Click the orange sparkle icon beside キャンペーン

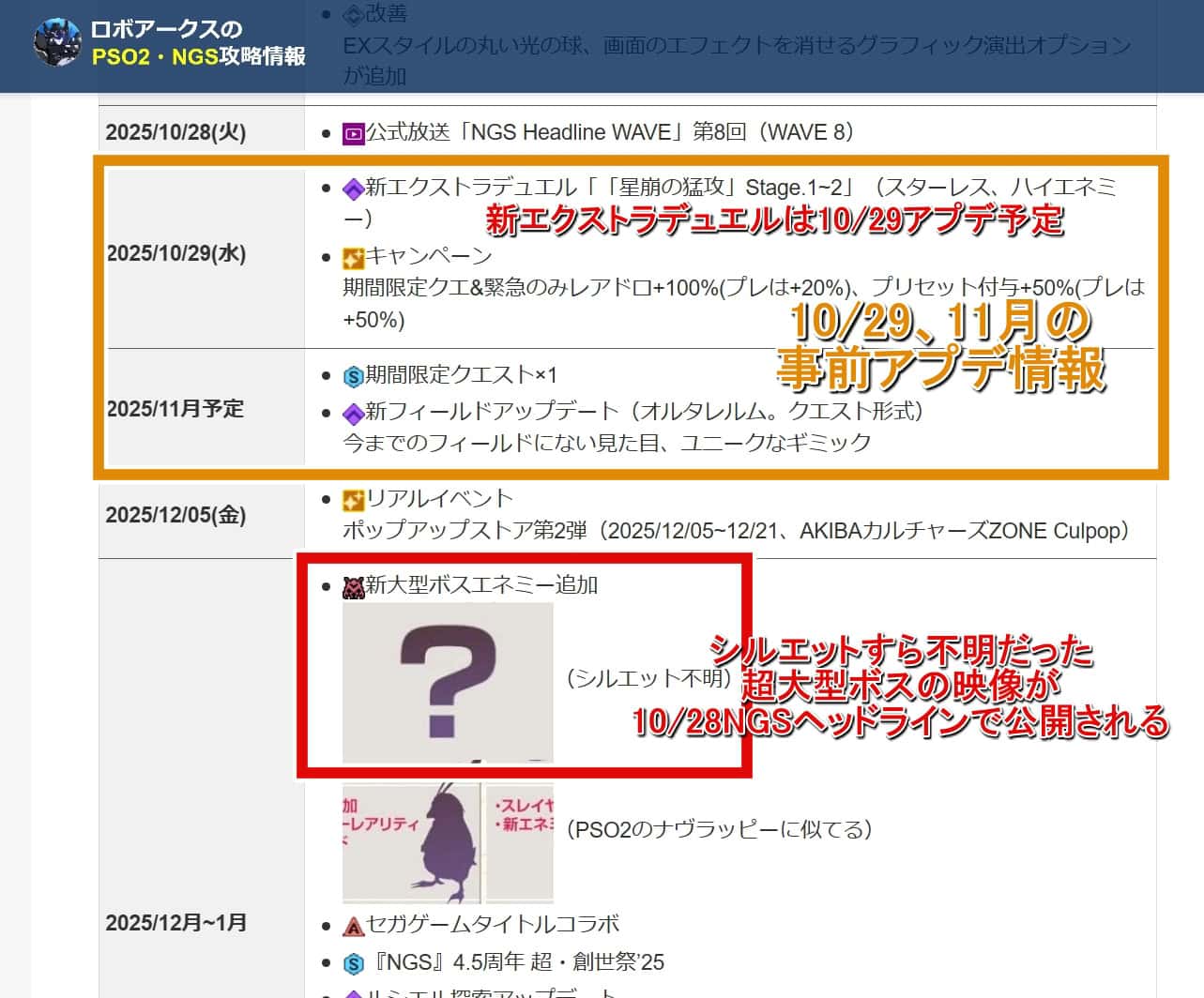tap(353, 257)
